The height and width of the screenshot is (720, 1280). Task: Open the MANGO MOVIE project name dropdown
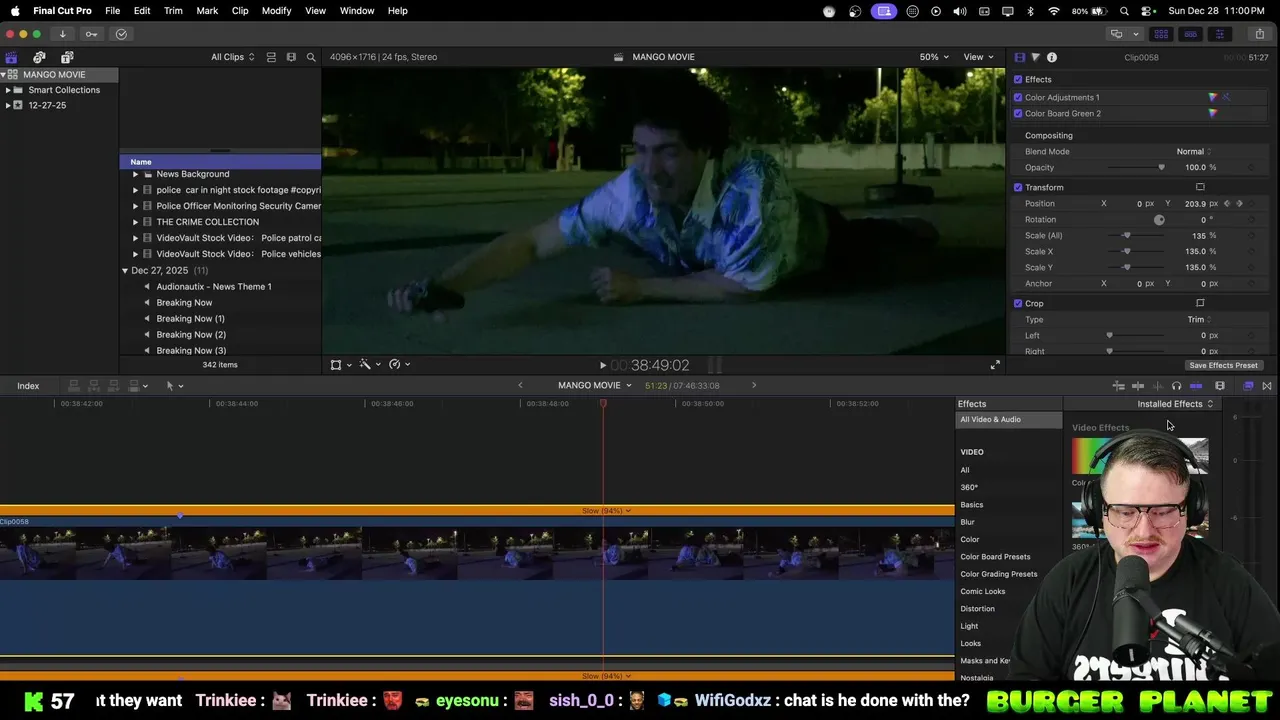point(595,385)
